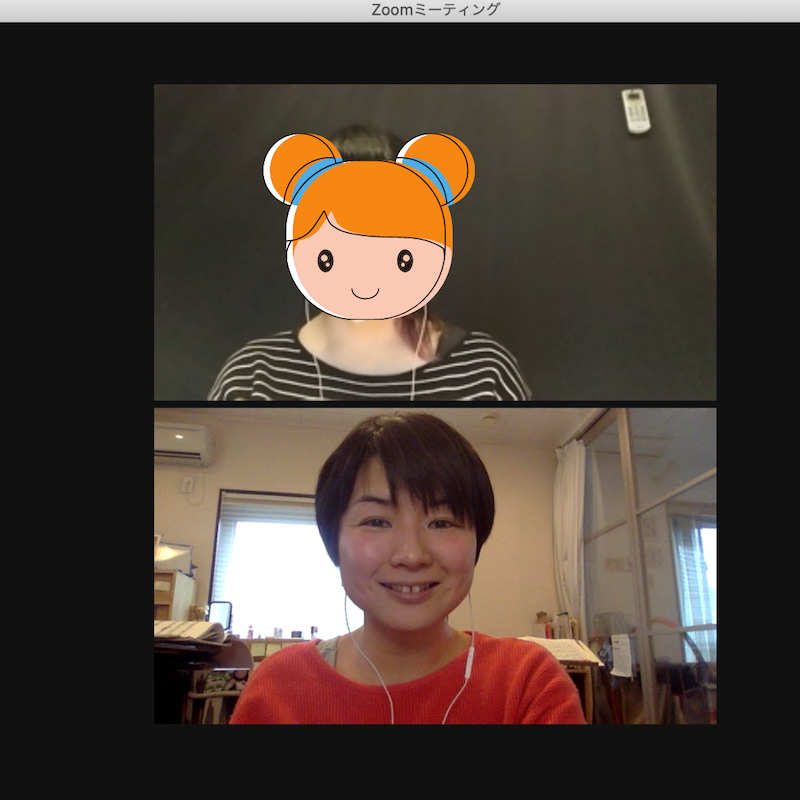The height and width of the screenshot is (800, 800).
Task: Click the air conditioner in bottom video
Action: pyautogui.click(x=182, y=442)
